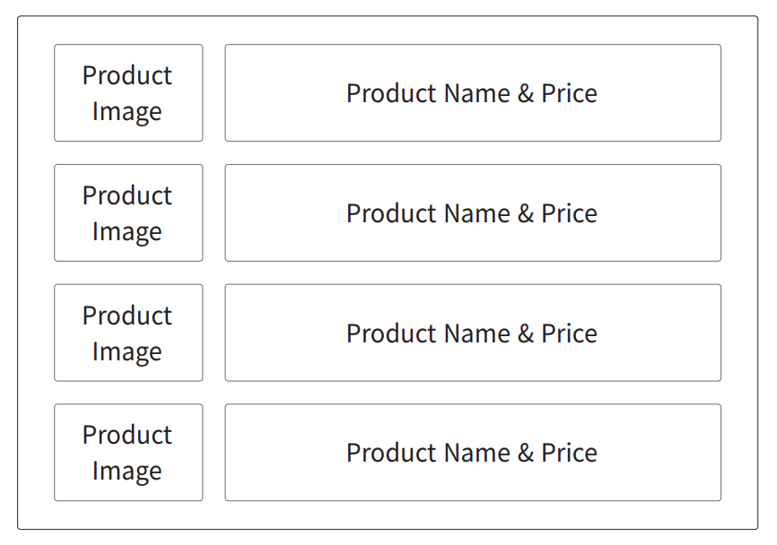
Task: Click the "Product Name & Price" text in the third row
Action: (472, 333)
